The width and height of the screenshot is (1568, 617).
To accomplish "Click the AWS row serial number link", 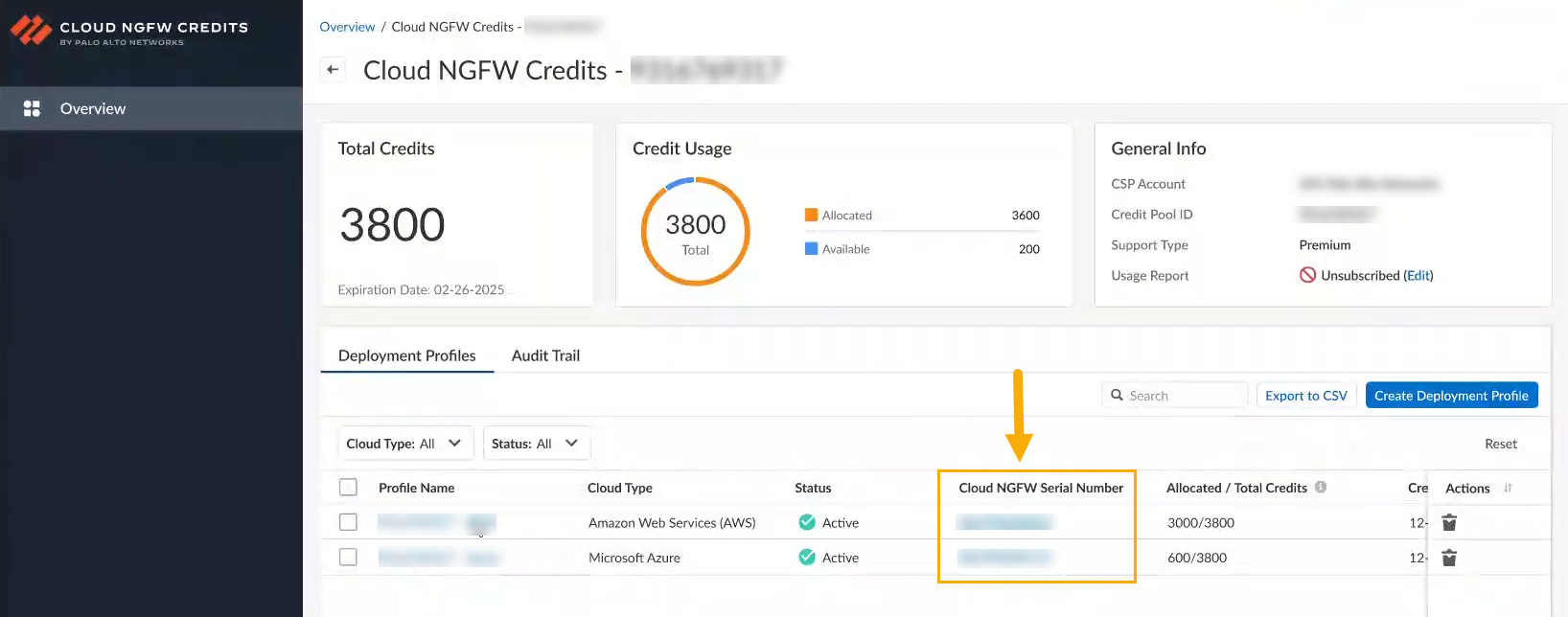I will pyautogui.click(x=1004, y=522).
